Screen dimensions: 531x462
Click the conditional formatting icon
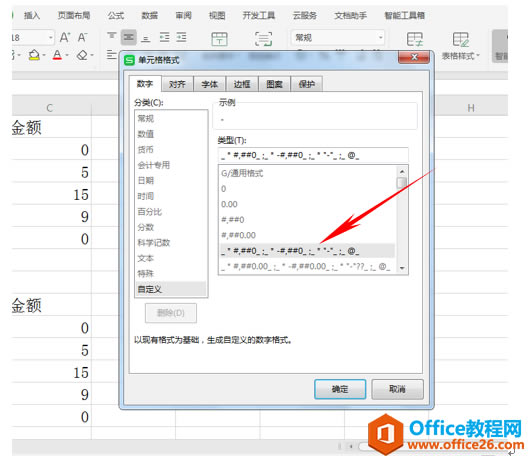(x=415, y=39)
